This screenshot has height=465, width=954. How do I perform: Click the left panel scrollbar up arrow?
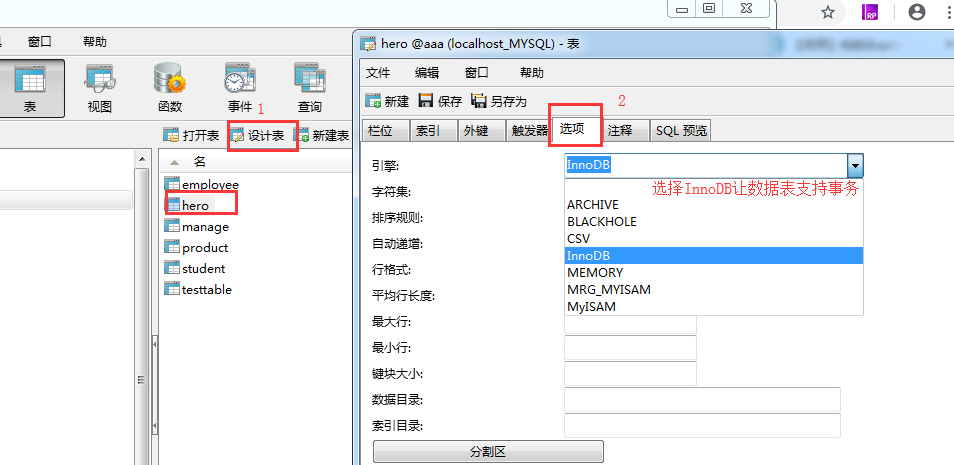(x=142, y=159)
